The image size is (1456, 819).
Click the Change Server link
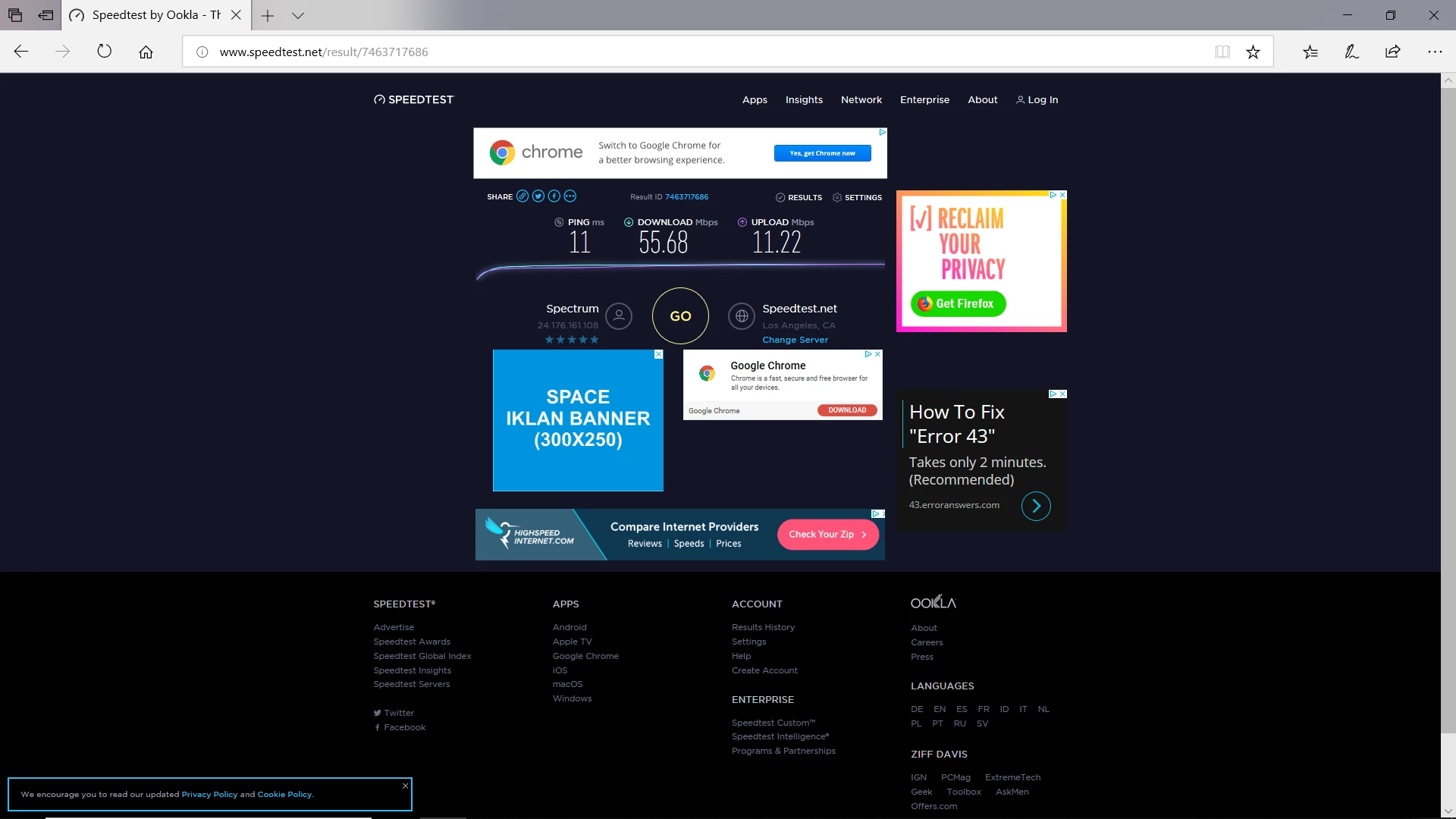pyautogui.click(x=795, y=340)
